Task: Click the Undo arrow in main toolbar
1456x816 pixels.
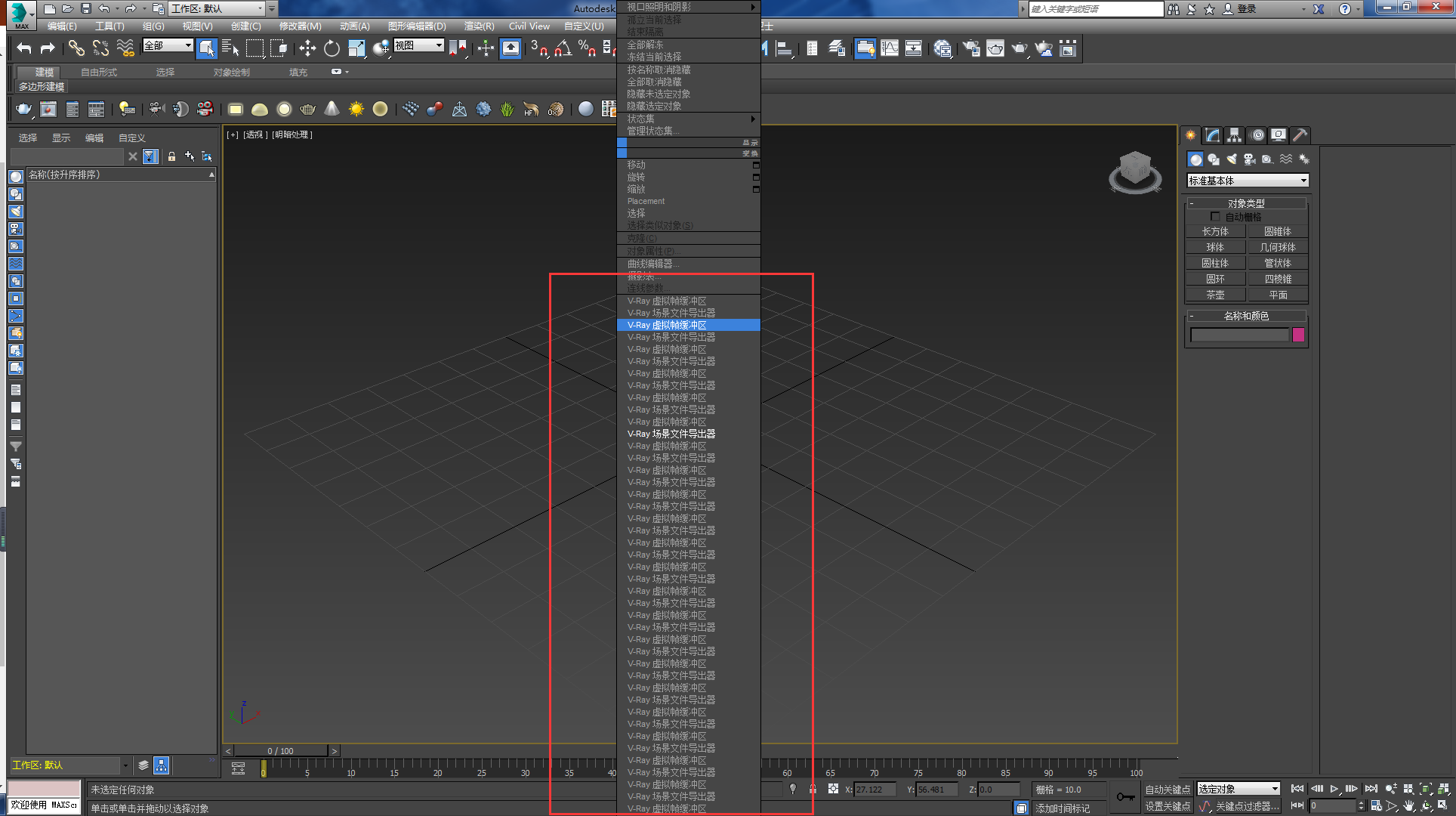Action: pyautogui.click(x=24, y=48)
